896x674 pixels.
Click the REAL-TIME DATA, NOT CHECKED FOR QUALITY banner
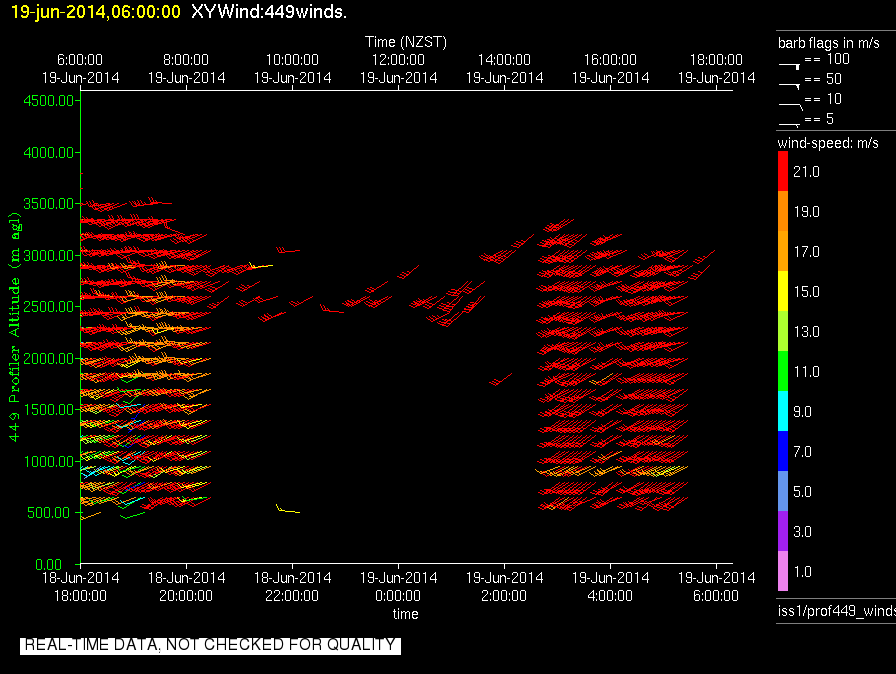pyautogui.click(x=210, y=645)
